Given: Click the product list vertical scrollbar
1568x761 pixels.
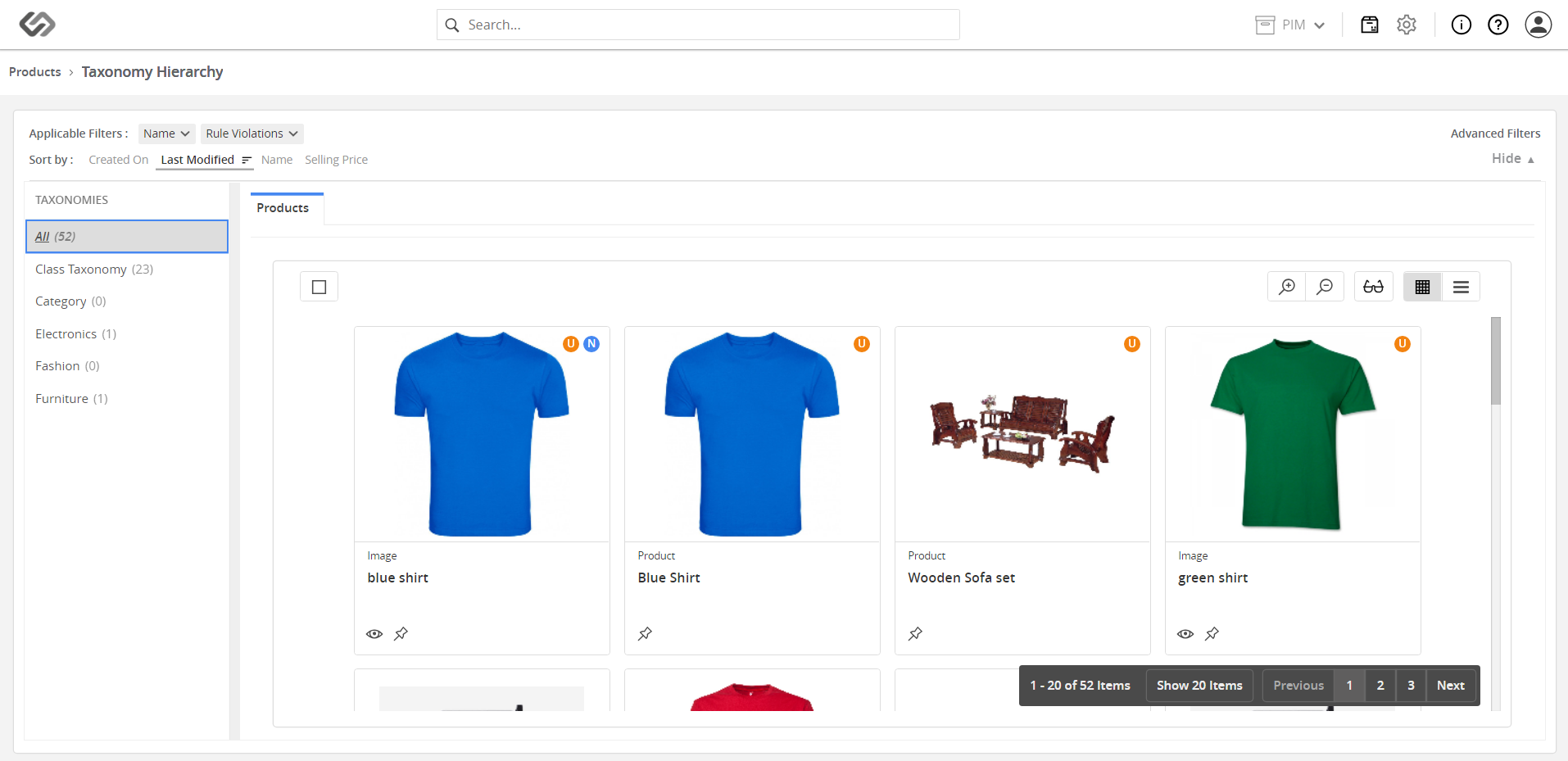Looking at the screenshot, I should click(x=1496, y=360).
